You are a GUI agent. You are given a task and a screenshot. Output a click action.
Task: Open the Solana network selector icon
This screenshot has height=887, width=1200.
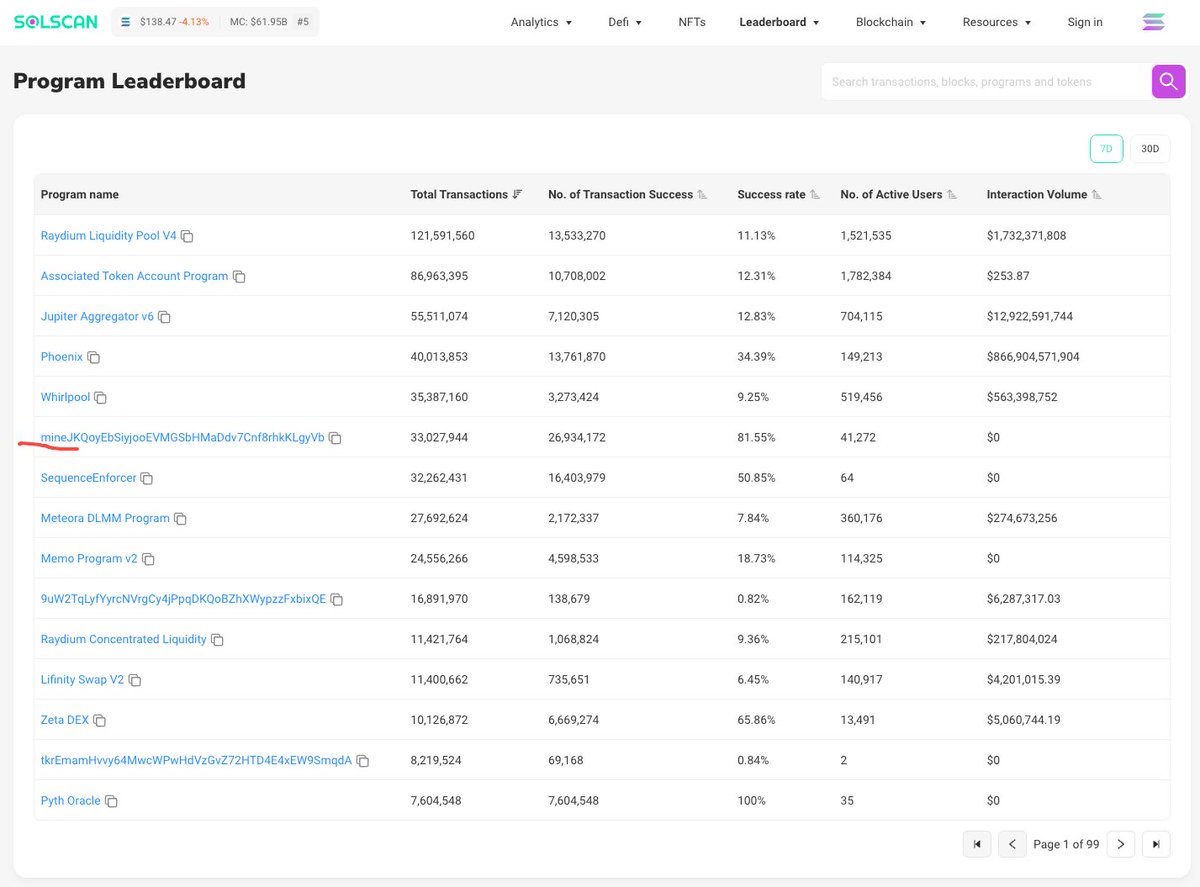click(x=1154, y=22)
